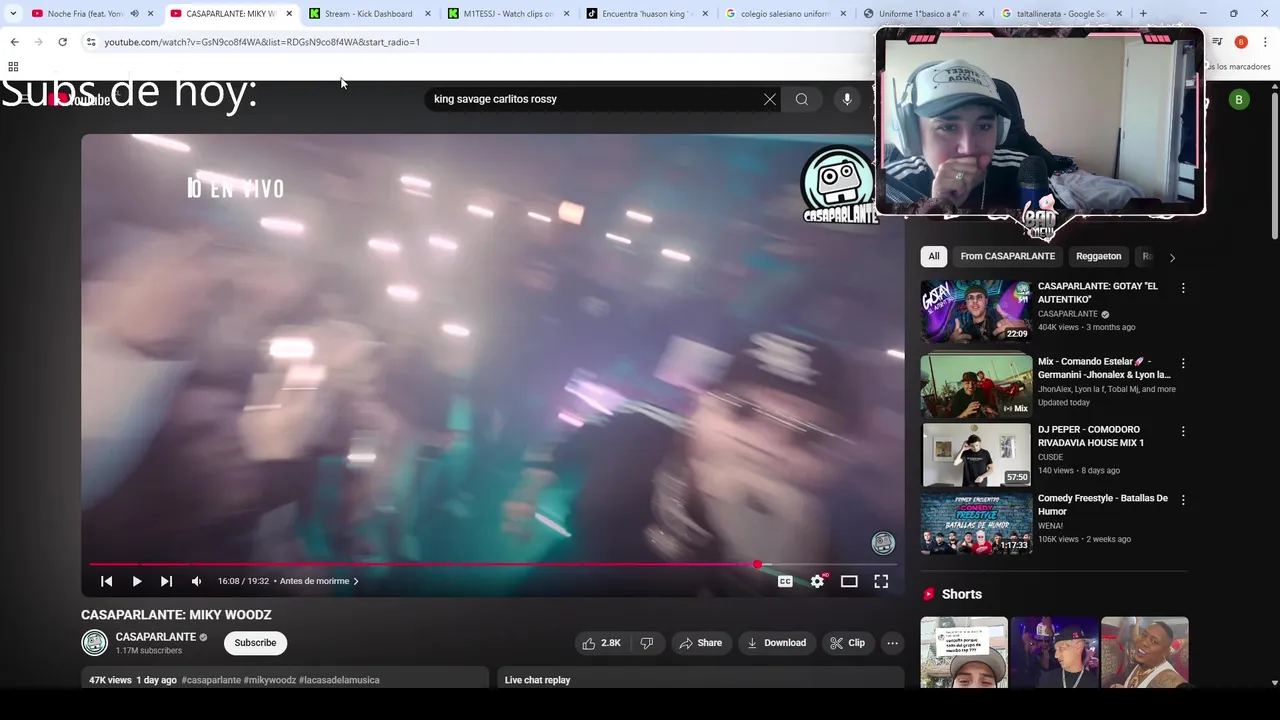The height and width of the screenshot is (720, 1280).
Task: Enter fullscreen mode
Action: coord(881,581)
